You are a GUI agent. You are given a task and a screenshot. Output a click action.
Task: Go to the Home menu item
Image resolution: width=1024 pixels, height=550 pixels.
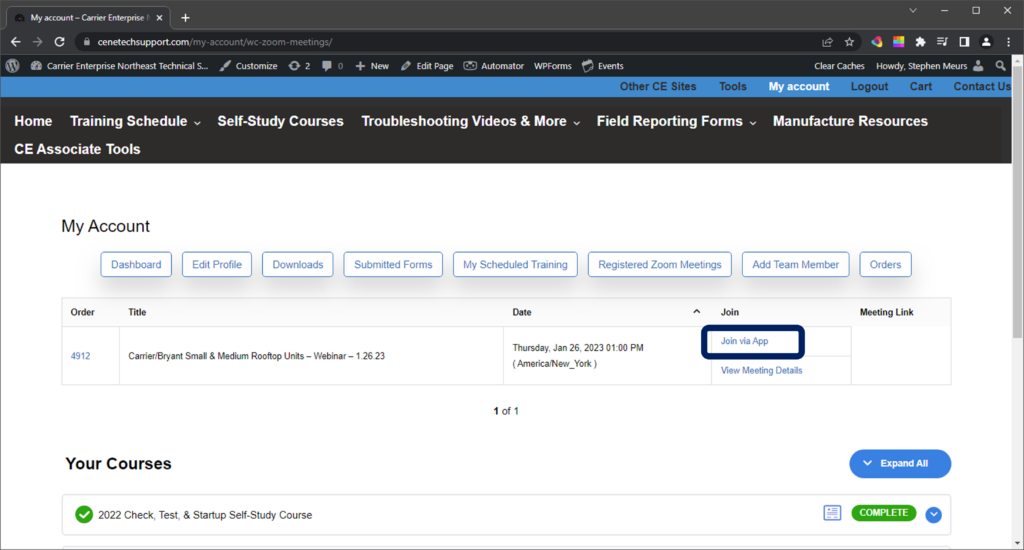(33, 121)
